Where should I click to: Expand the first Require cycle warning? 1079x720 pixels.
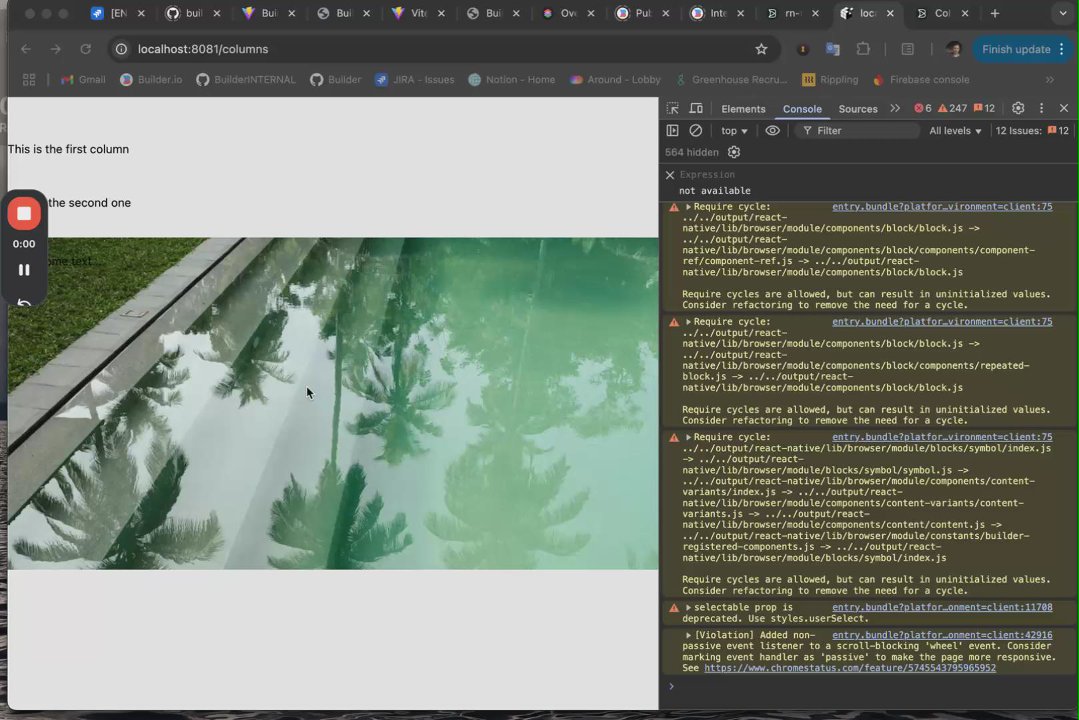tap(688, 207)
